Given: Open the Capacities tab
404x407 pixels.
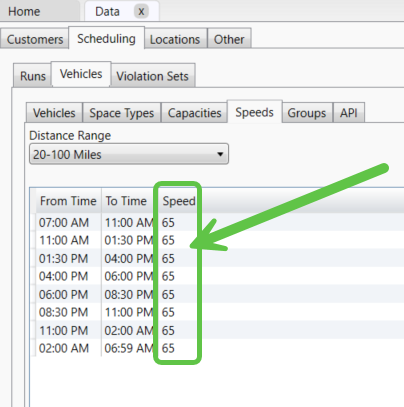Looking at the screenshot, I should tap(194, 113).
